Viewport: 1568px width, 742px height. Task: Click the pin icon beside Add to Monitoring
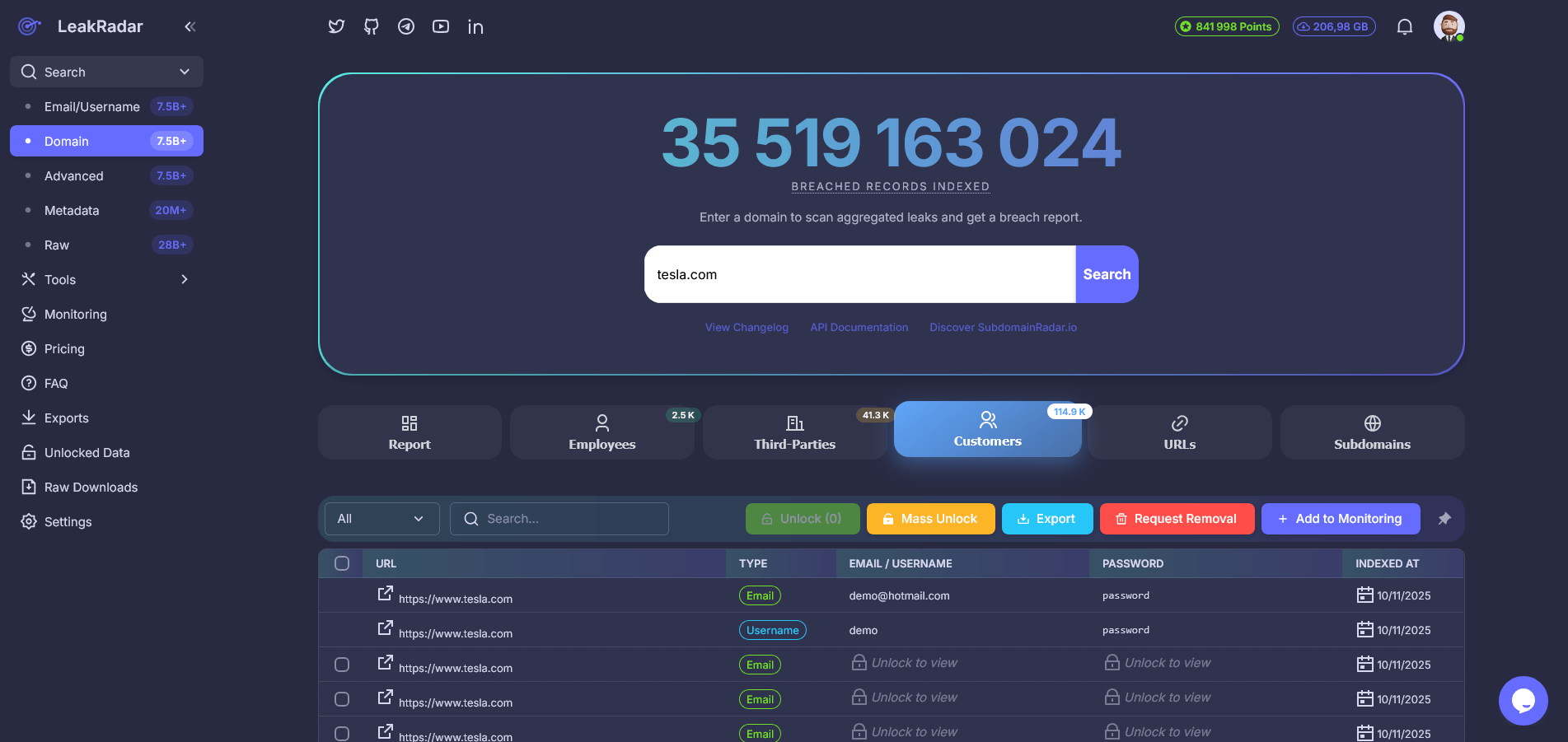point(1445,519)
